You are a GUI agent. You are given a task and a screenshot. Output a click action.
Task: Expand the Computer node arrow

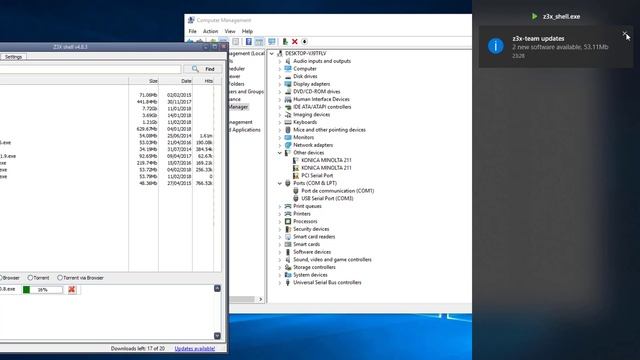point(280,69)
